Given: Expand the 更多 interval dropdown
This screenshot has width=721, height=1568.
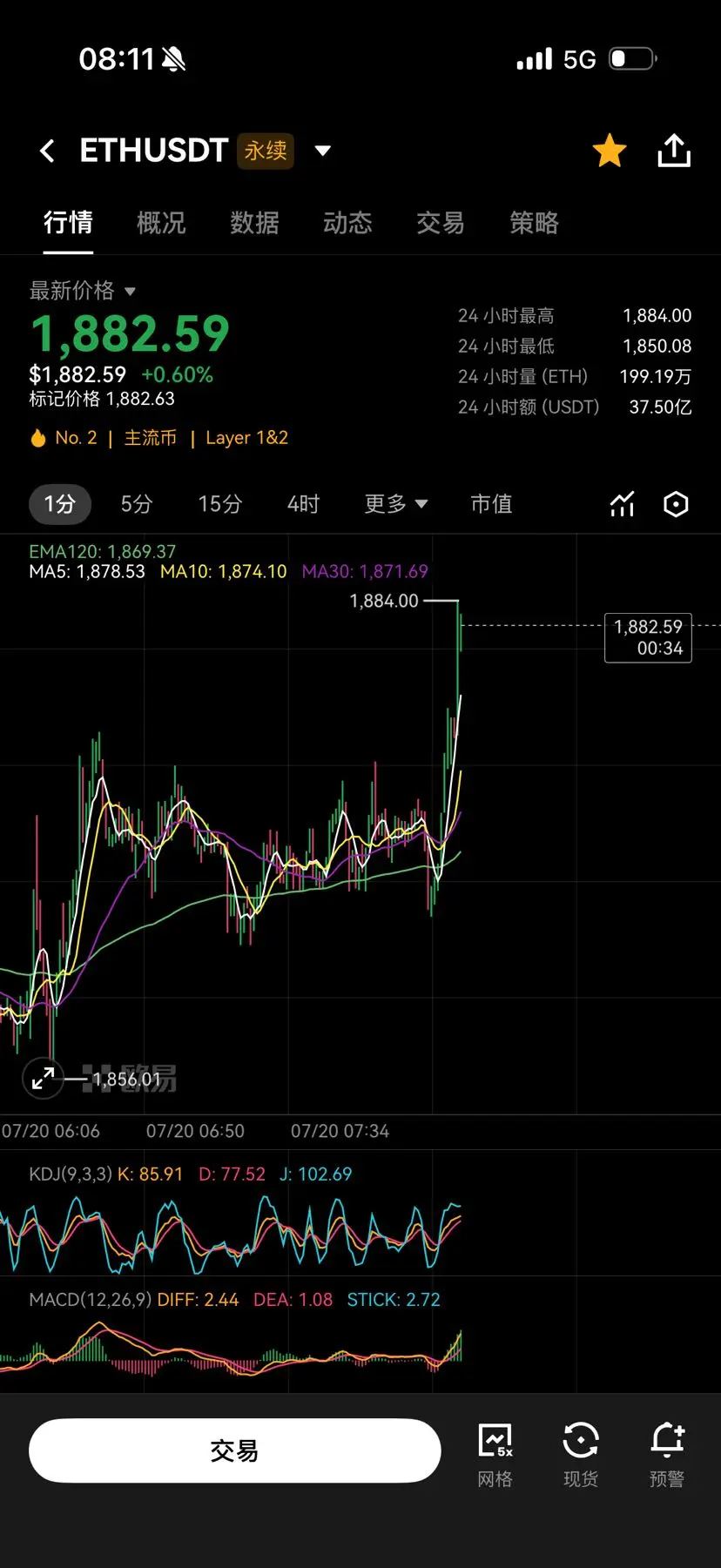Looking at the screenshot, I should click(396, 504).
